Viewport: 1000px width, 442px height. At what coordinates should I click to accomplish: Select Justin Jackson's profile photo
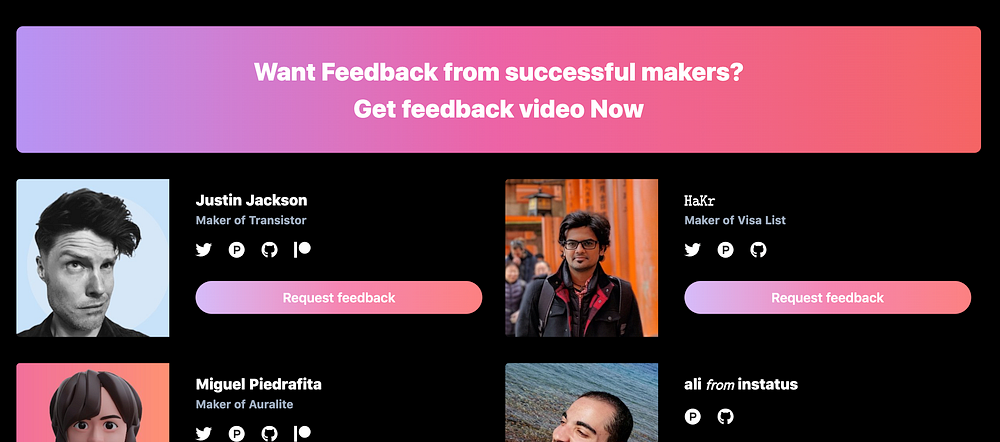click(93, 258)
